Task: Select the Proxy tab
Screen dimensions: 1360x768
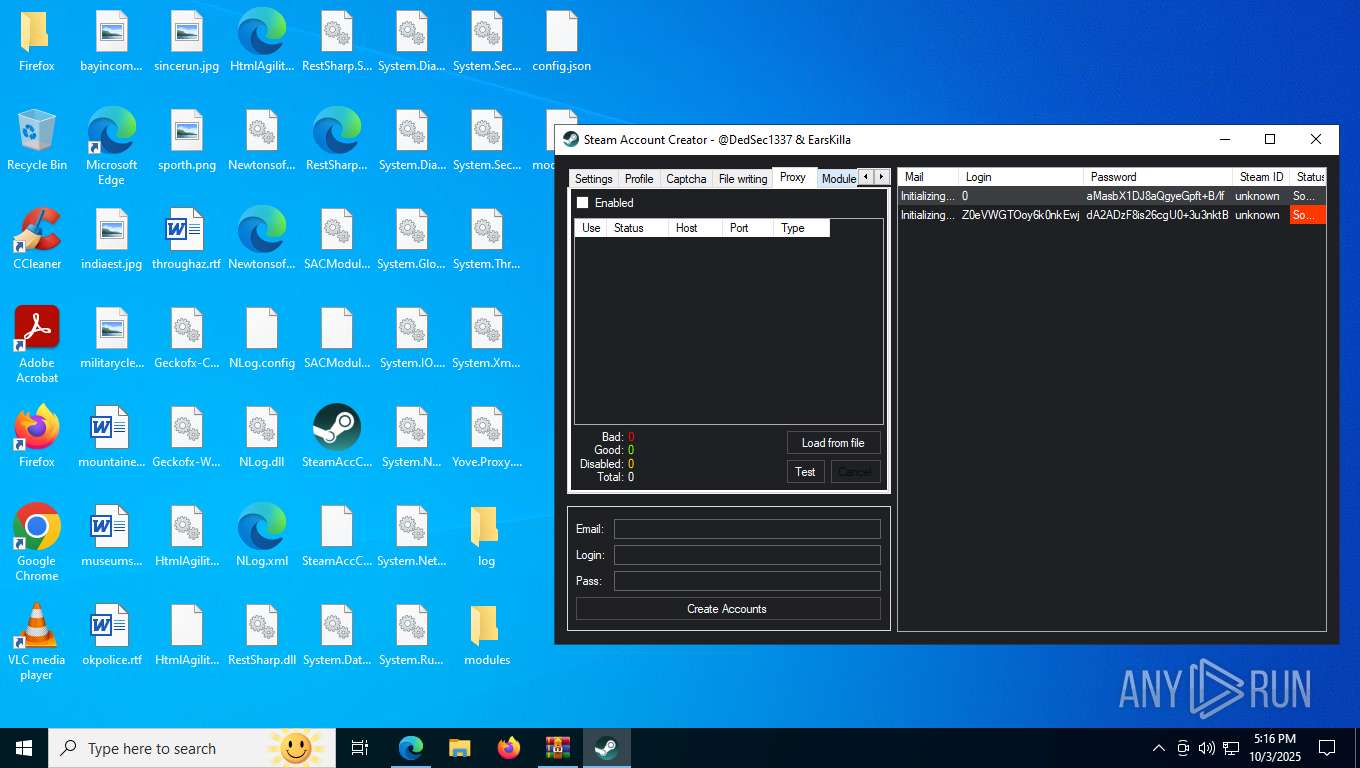Action: (x=793, y=177)
